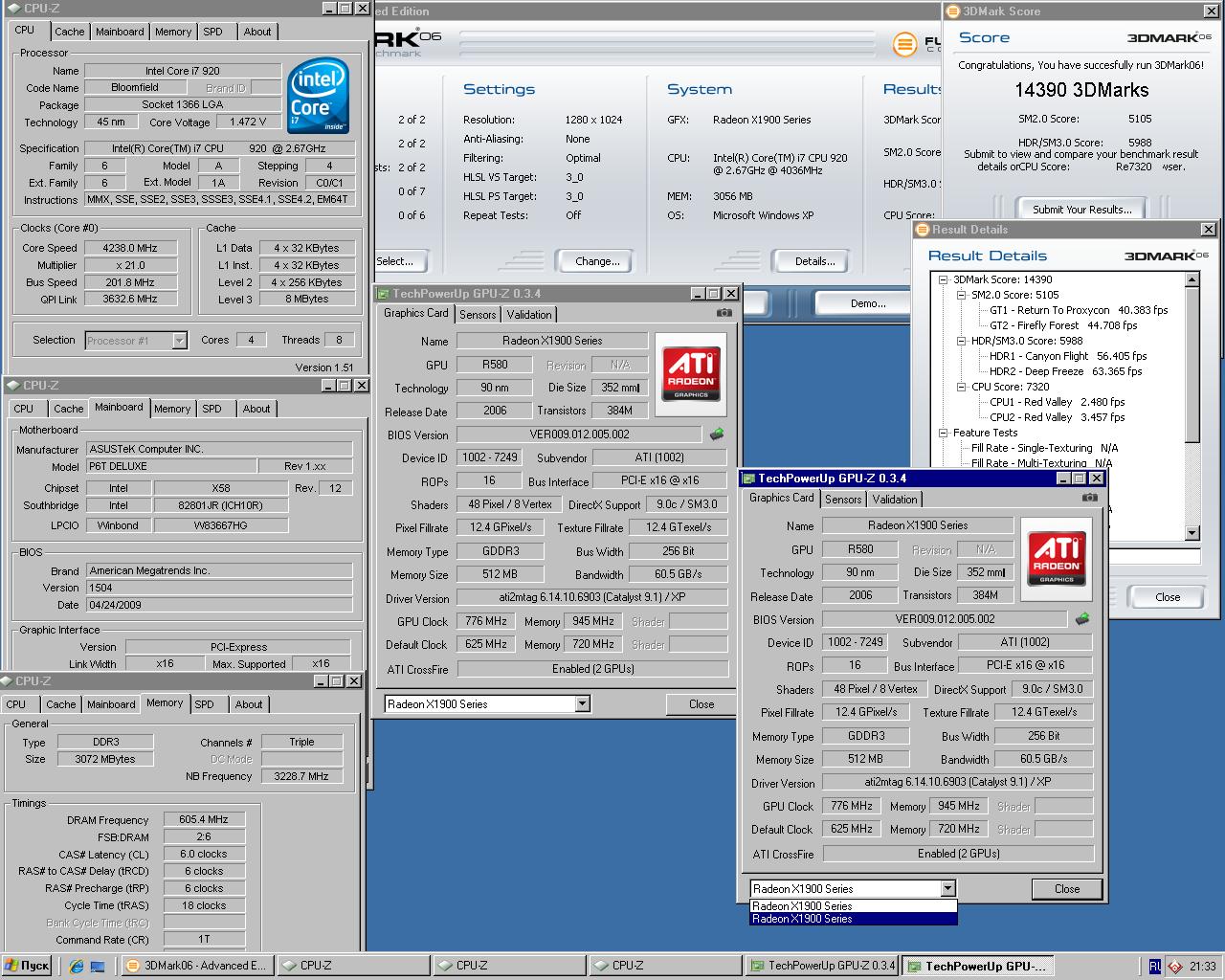Switch to the Memory tab in the Mainboard CPU-Z window
This screenshot has width=1225, height=980.
tap(172, 409)
